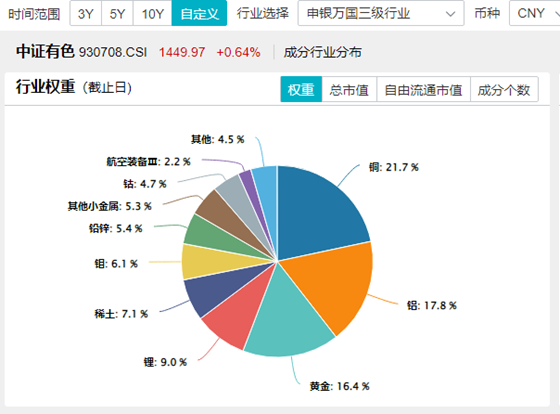Select the 自定义 custom time range
Viewport: 560px width, 414px height.
click(x=199, y=14)
